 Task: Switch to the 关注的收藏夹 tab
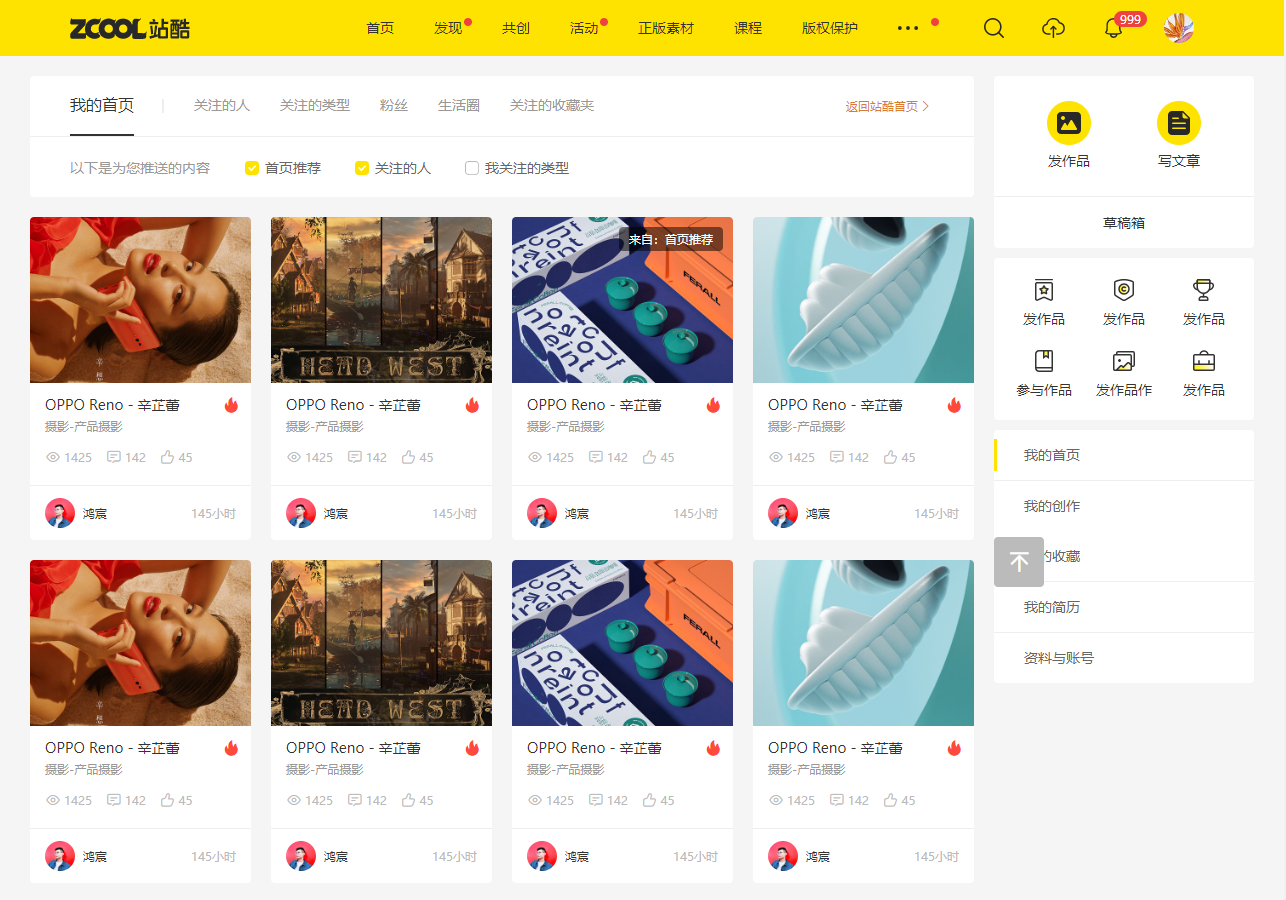click(x=552, y=105)
